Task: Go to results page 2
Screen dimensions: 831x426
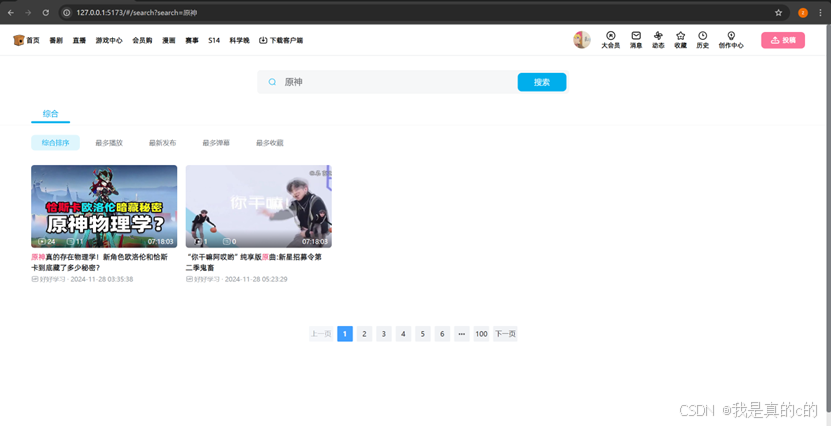Action: pyautogui.click(x=364, y=334)
